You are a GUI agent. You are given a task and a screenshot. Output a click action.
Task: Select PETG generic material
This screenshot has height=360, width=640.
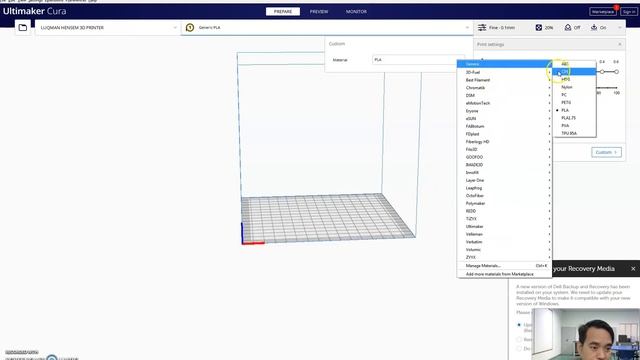coord(575,102)
